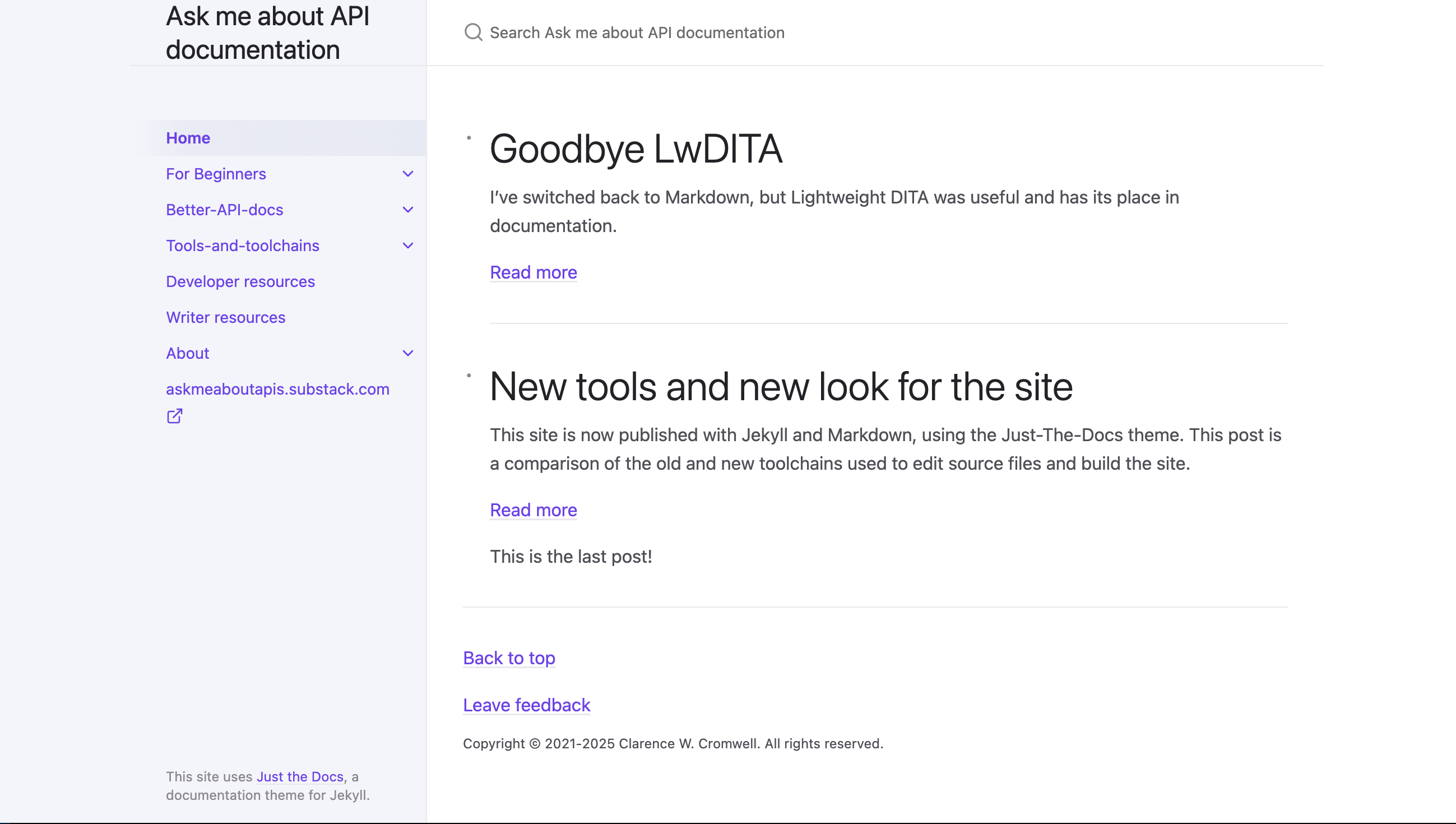Open the Just the Docs theme link
Viewport: 1456px width, 824px height.
point(300,777)
